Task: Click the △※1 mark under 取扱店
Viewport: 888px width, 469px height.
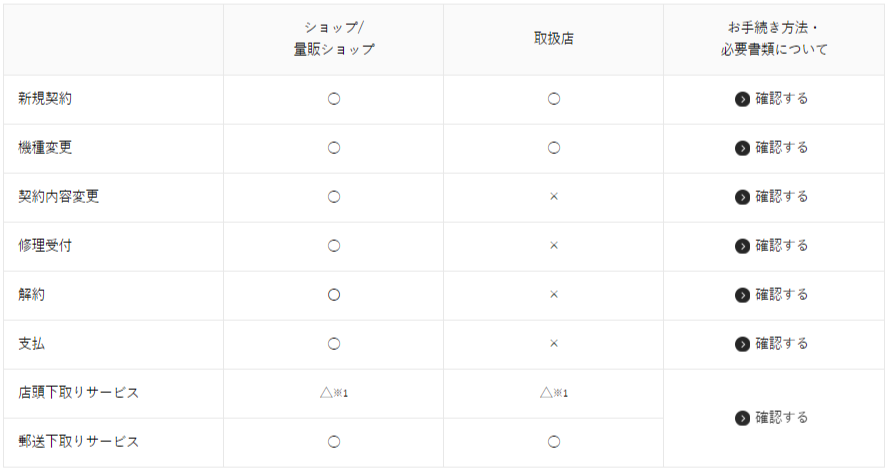Action: pyautogui.click(x=553, y=393)
